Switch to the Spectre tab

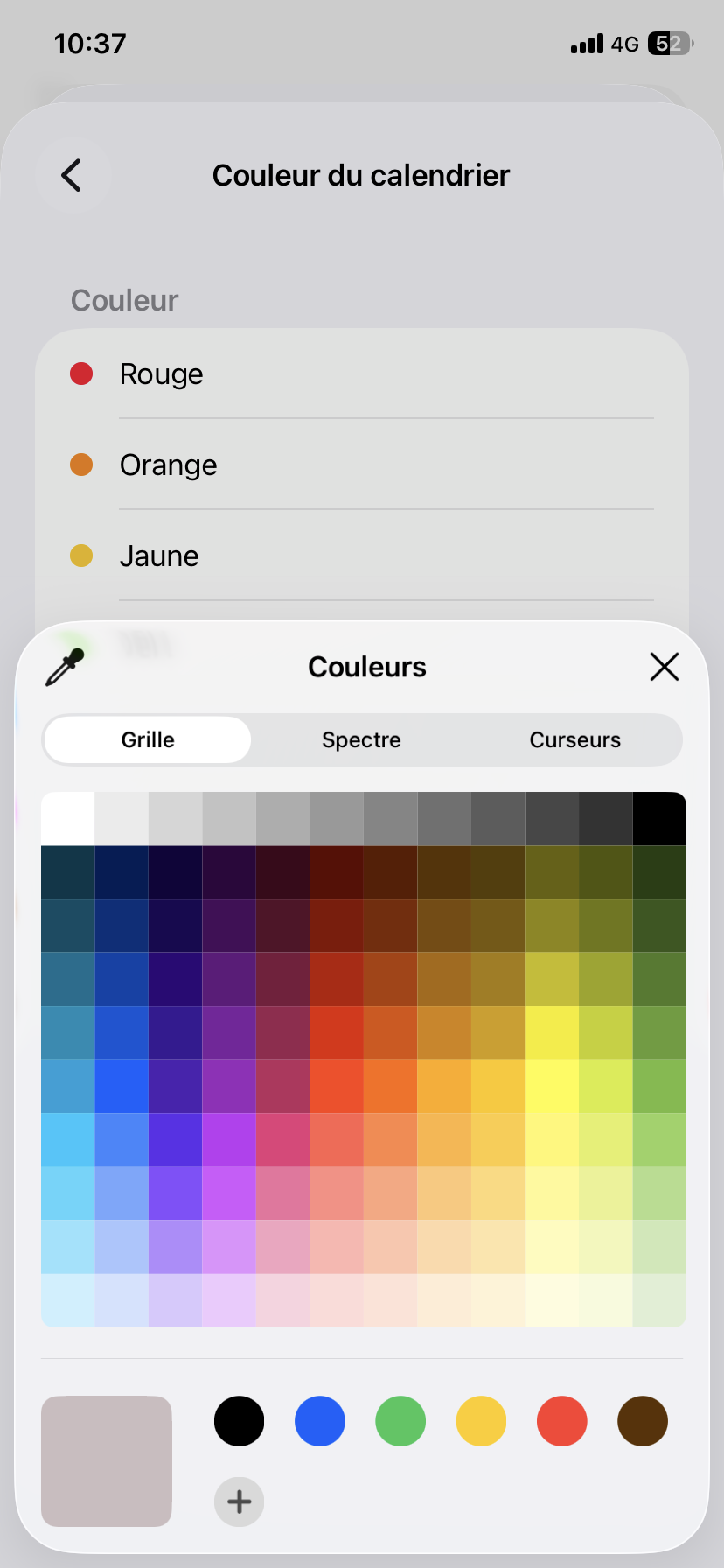click(361, 739)
